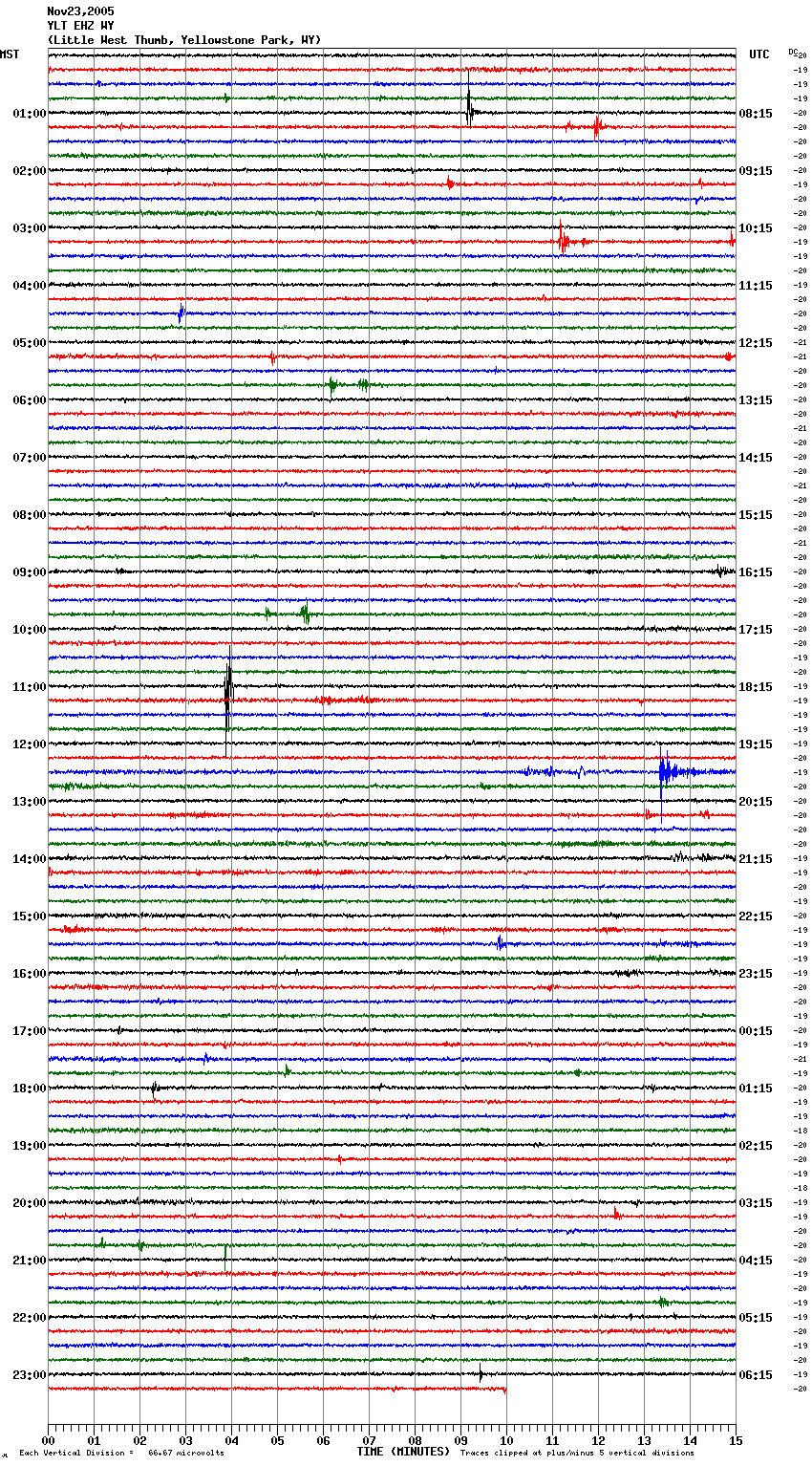812x1466 pixels.
Task: Click the red event below 01:00 near minute 12
Action: (x=596, y=127)
